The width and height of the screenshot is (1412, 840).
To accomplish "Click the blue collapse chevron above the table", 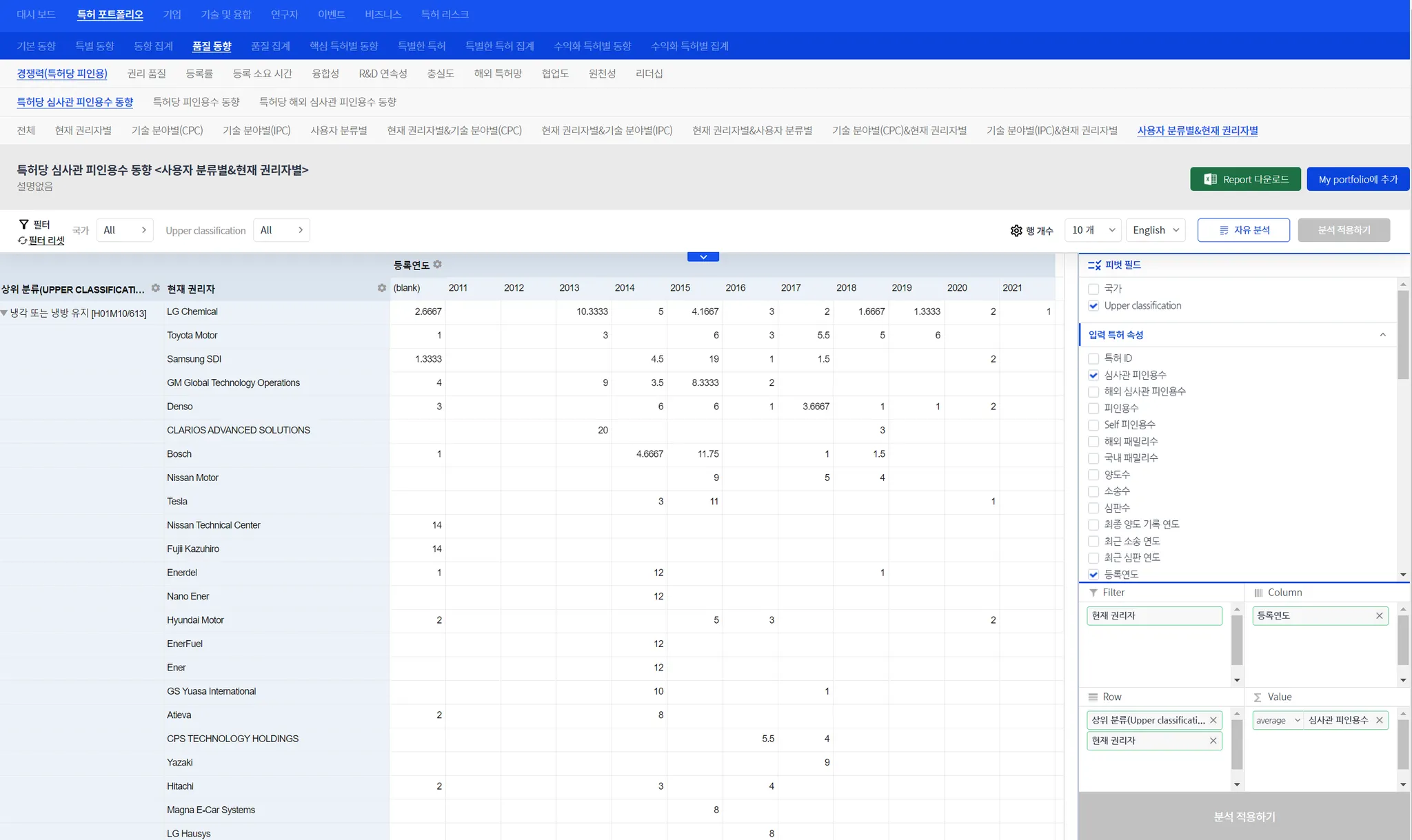I will (703, 257).
